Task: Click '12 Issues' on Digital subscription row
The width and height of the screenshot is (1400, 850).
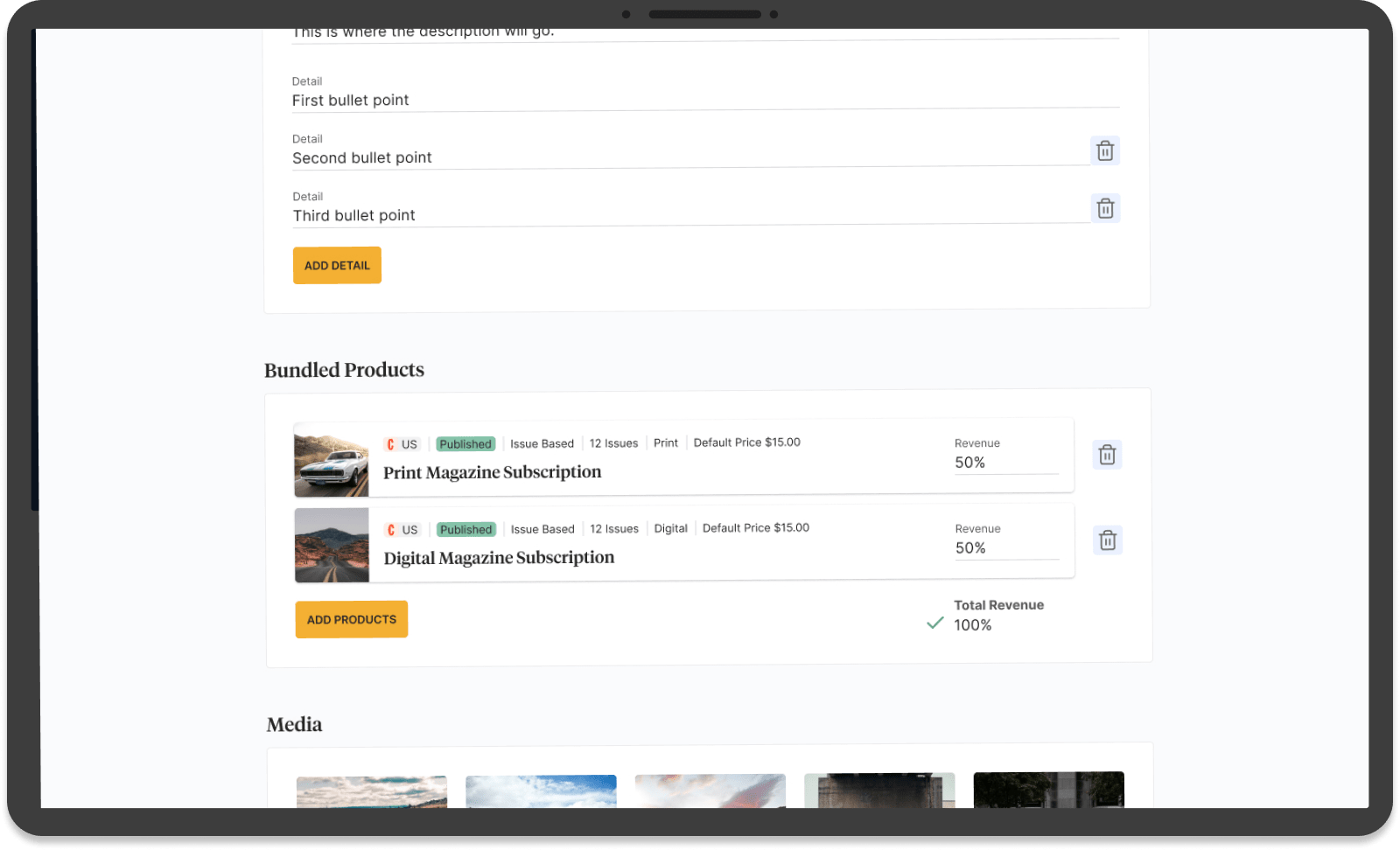Action: [x=614, y=529]
